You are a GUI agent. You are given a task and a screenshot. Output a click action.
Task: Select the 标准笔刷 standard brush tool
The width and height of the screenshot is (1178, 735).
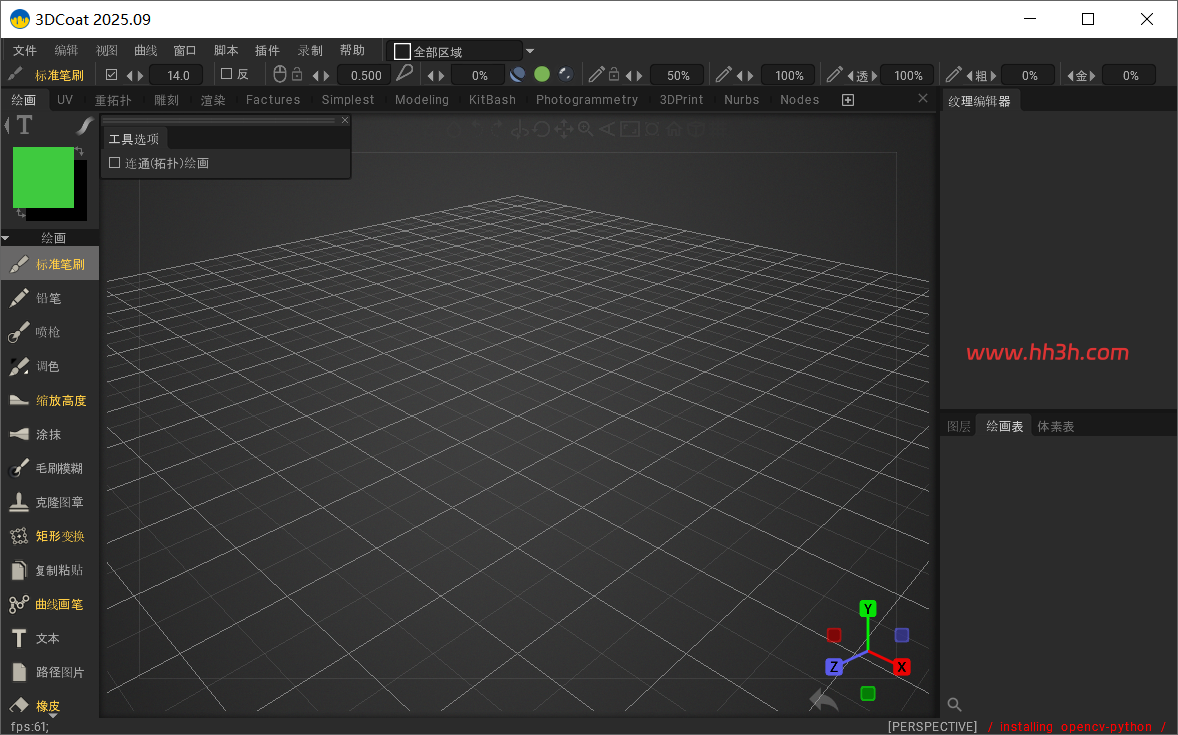[x=50, y=264]
